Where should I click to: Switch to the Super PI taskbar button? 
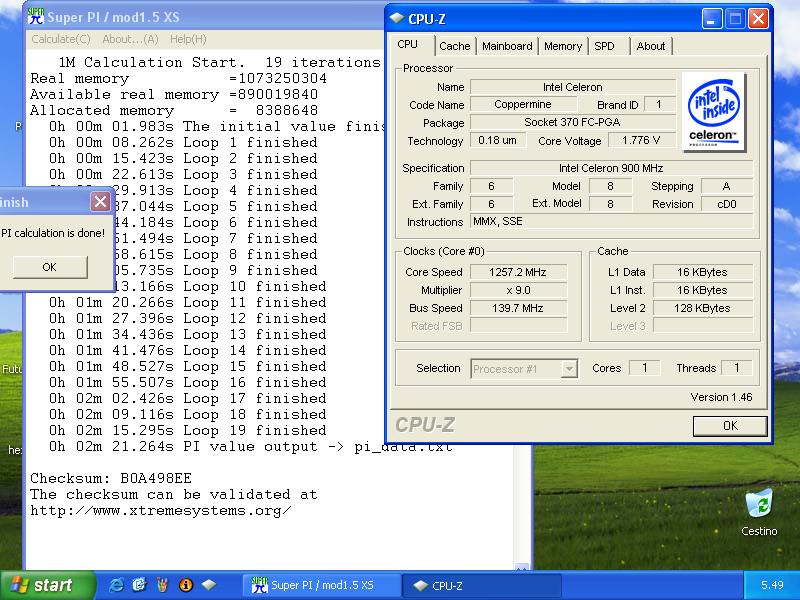[x=321, y=585]
